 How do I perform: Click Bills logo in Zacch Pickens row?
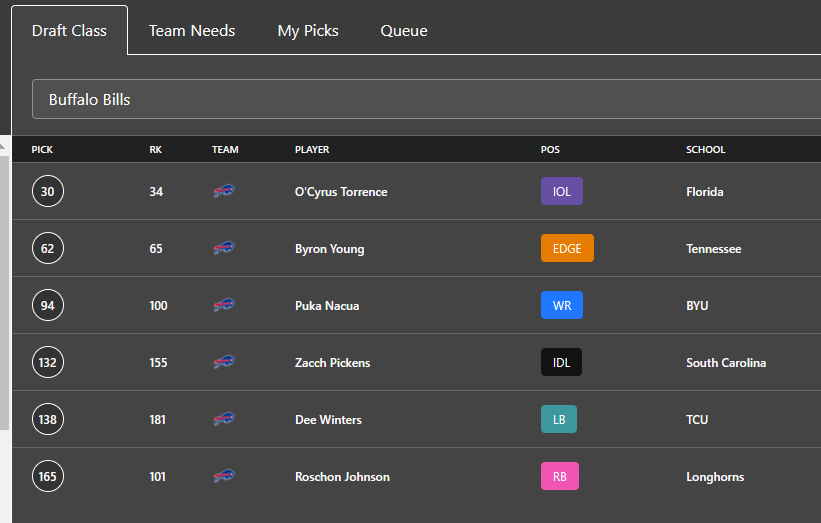pyautogui.click(x=224, y=362)
